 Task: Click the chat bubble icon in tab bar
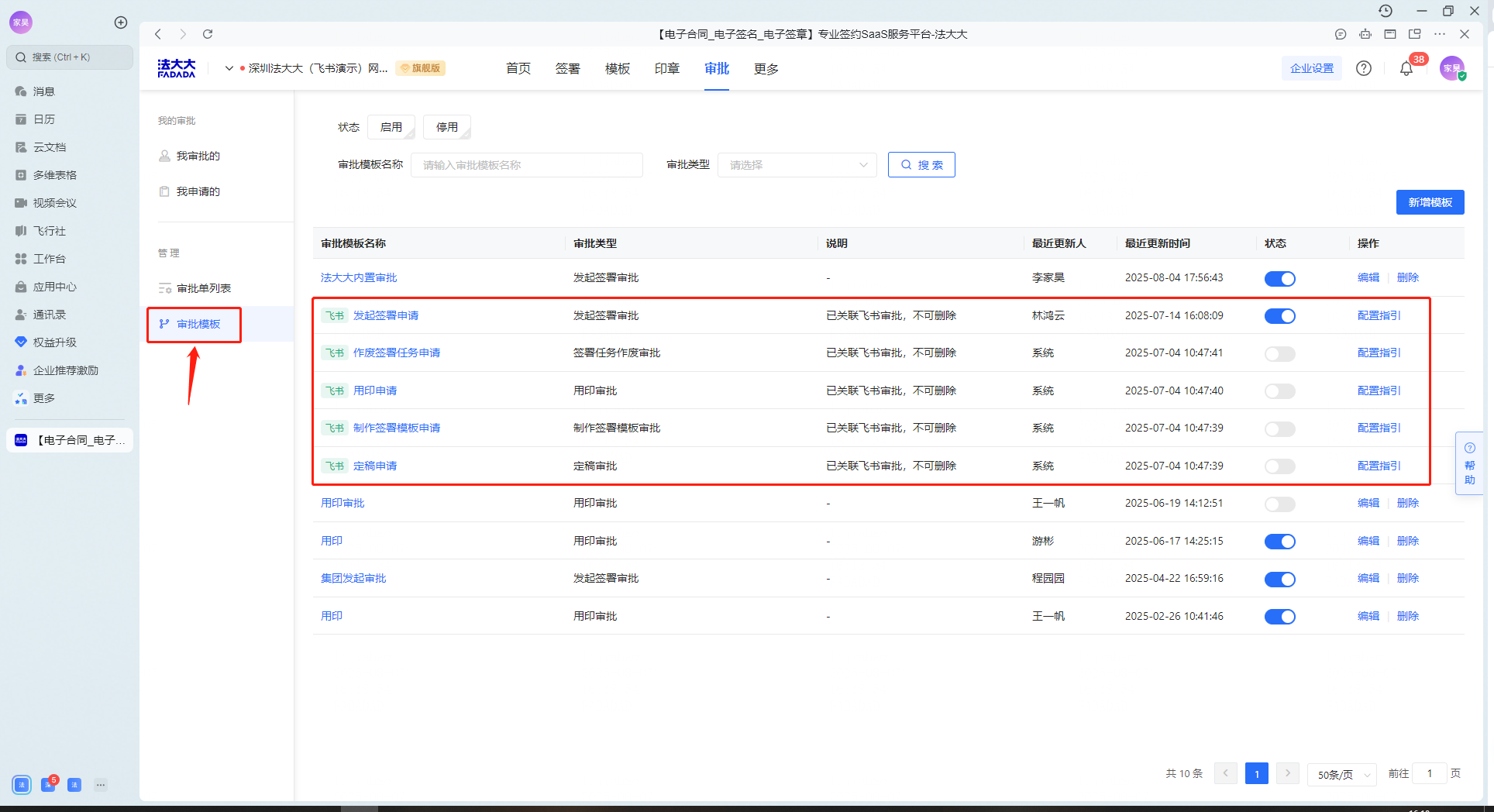pyautogui.click(x=1341, y=34)
